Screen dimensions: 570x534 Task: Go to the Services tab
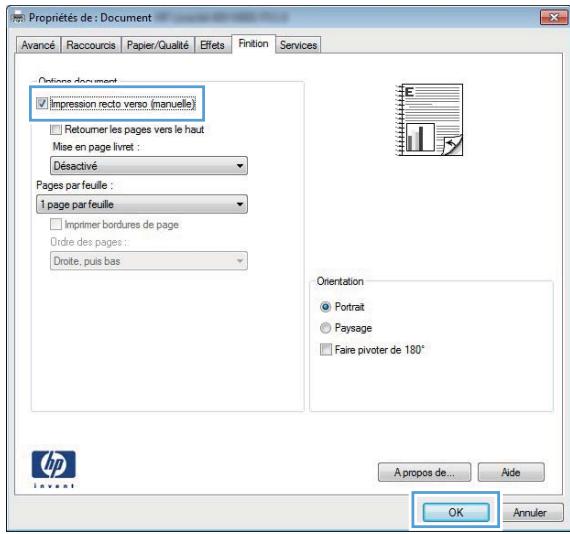tap(298, 45)
